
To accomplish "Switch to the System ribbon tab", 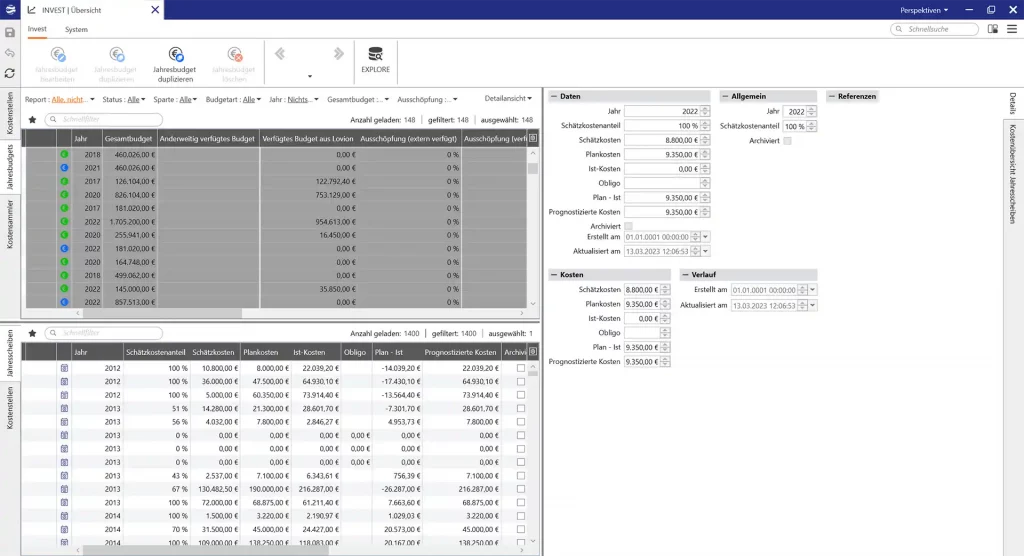I will 76,29.
